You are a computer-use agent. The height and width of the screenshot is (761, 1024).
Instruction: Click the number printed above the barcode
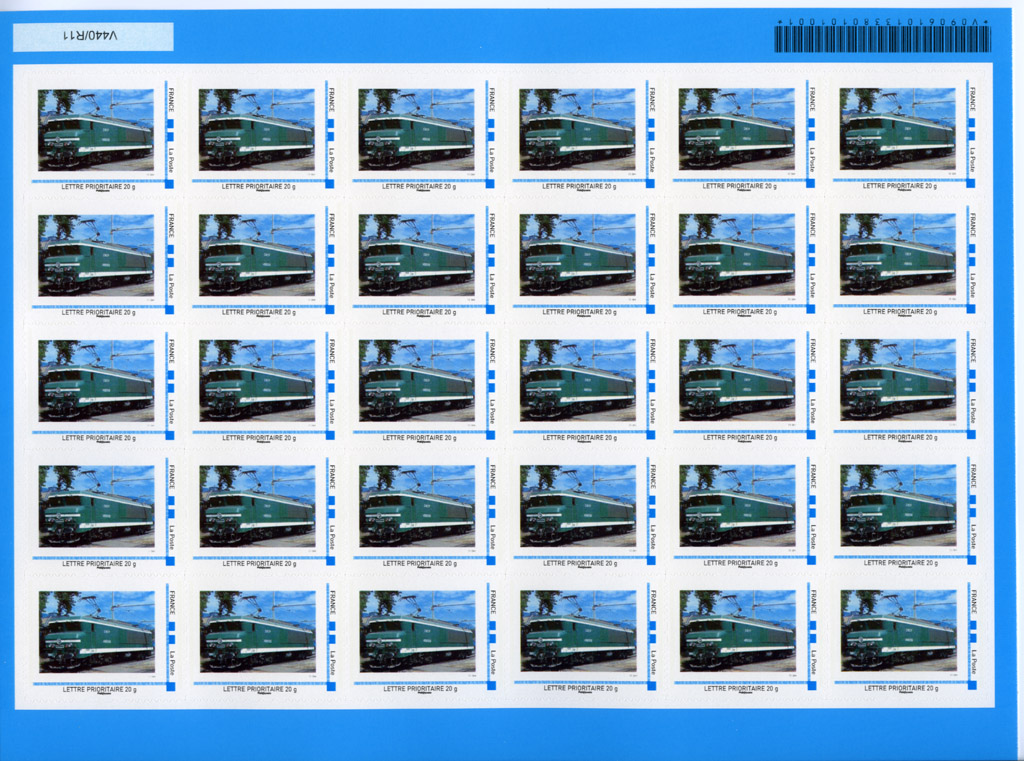tap(882, 22)
